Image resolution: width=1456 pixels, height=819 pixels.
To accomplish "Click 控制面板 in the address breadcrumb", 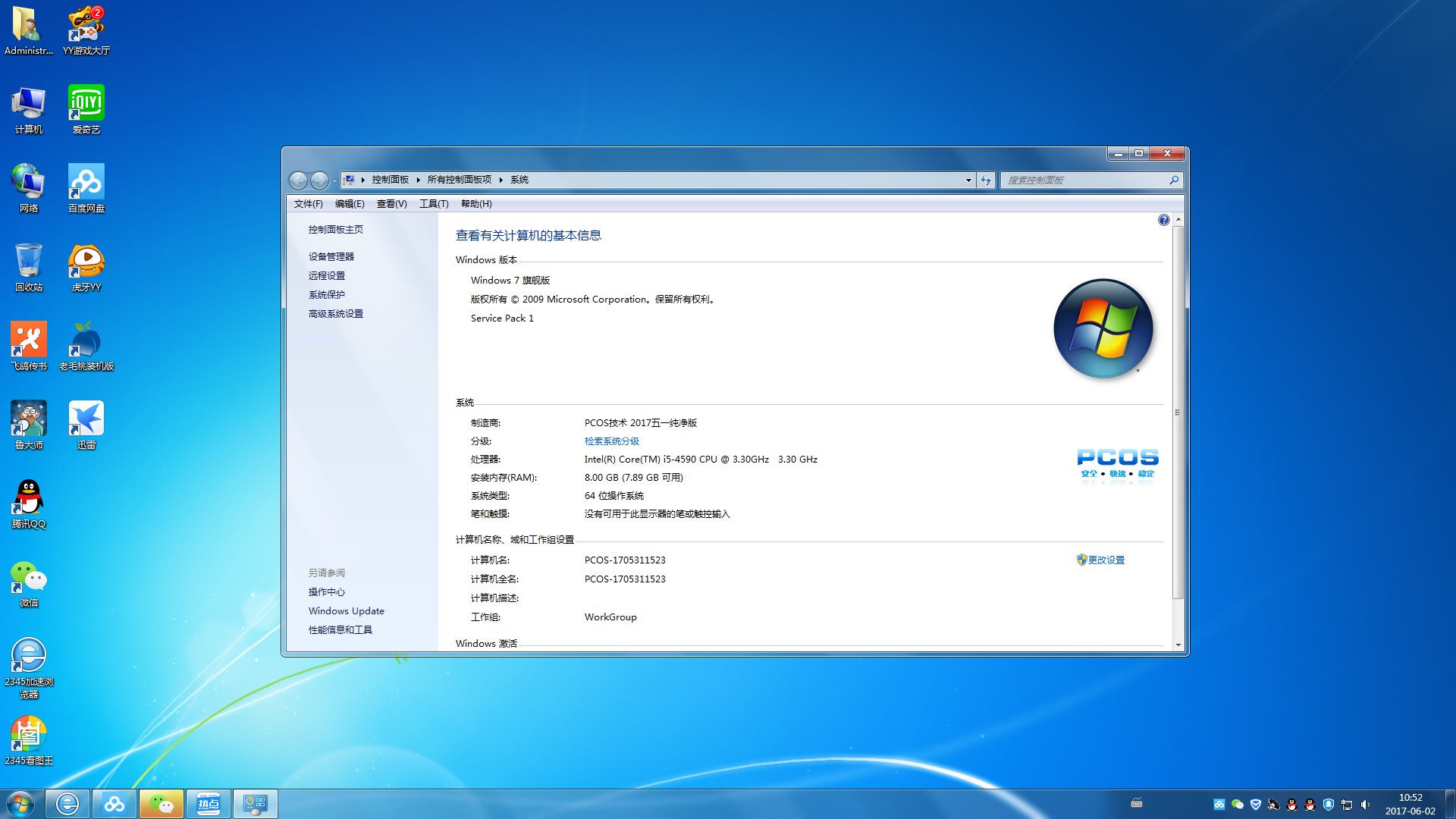I will 391,180.
